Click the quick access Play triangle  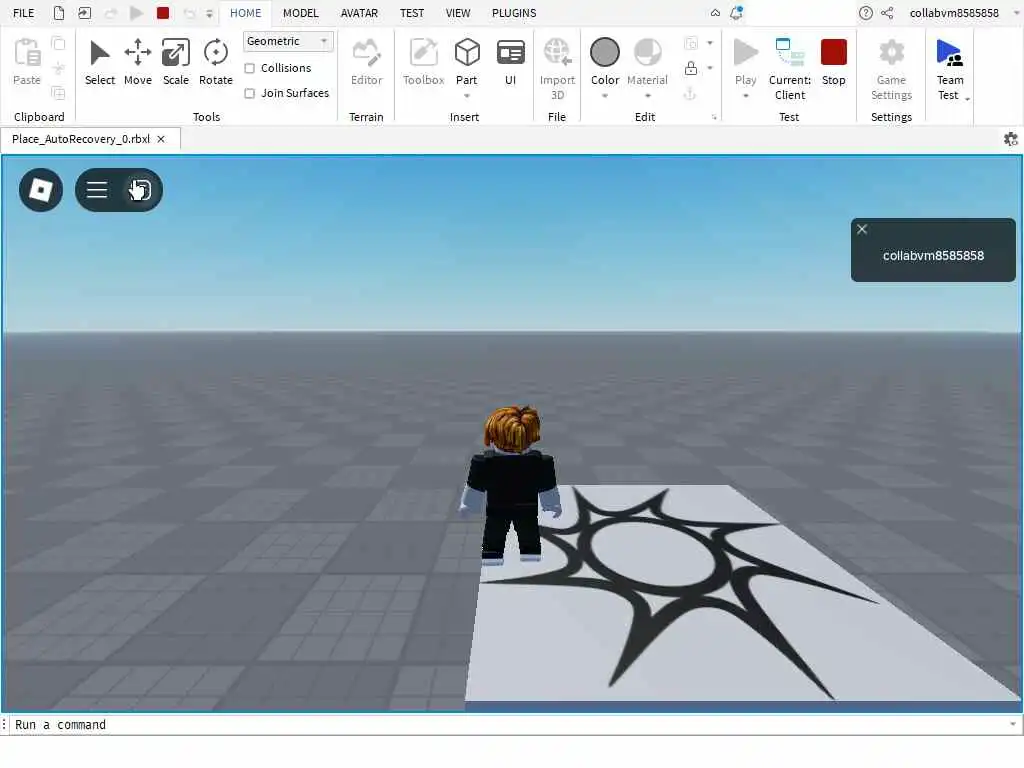click(136, 13)
